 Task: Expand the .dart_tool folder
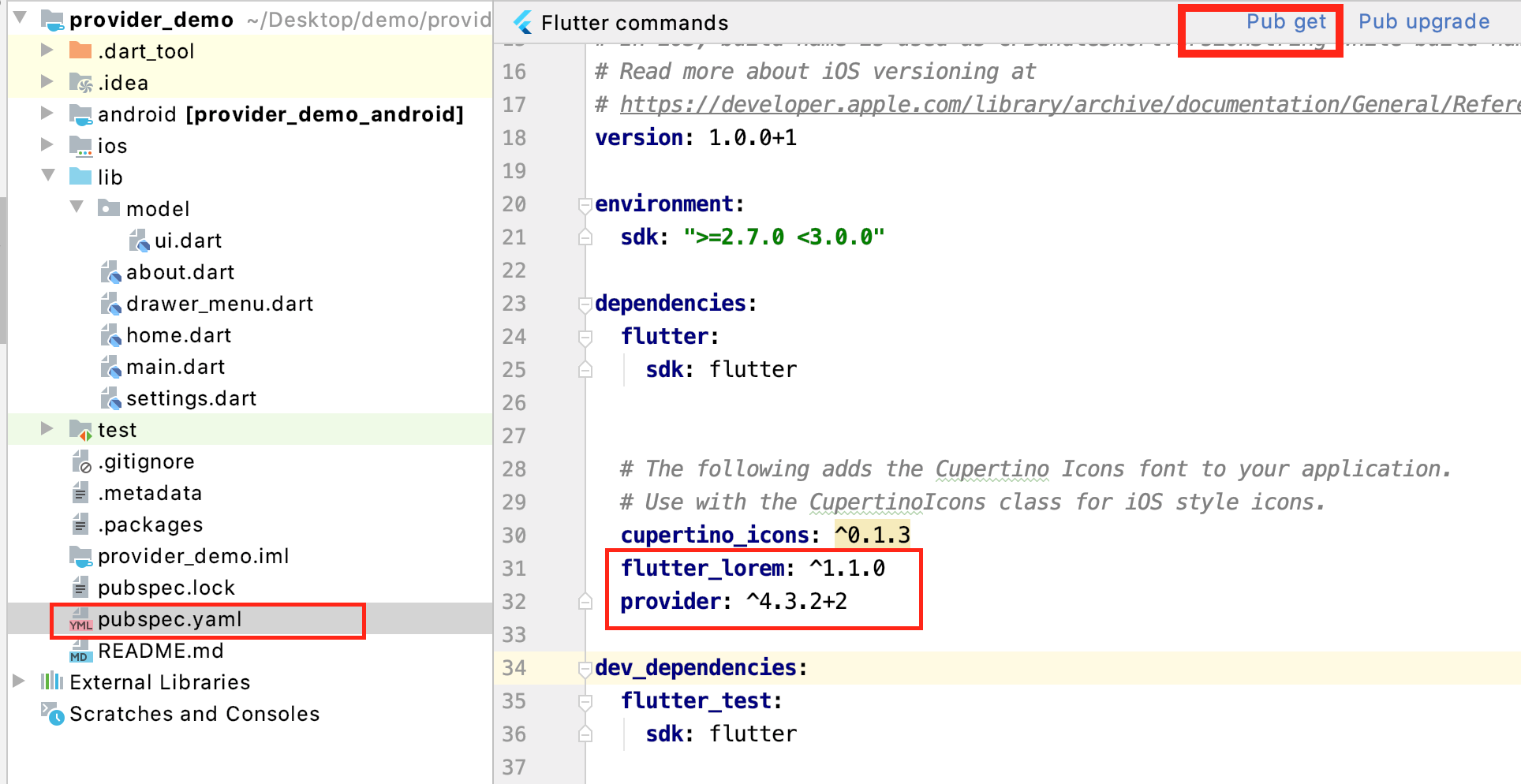tap(47, 50)
